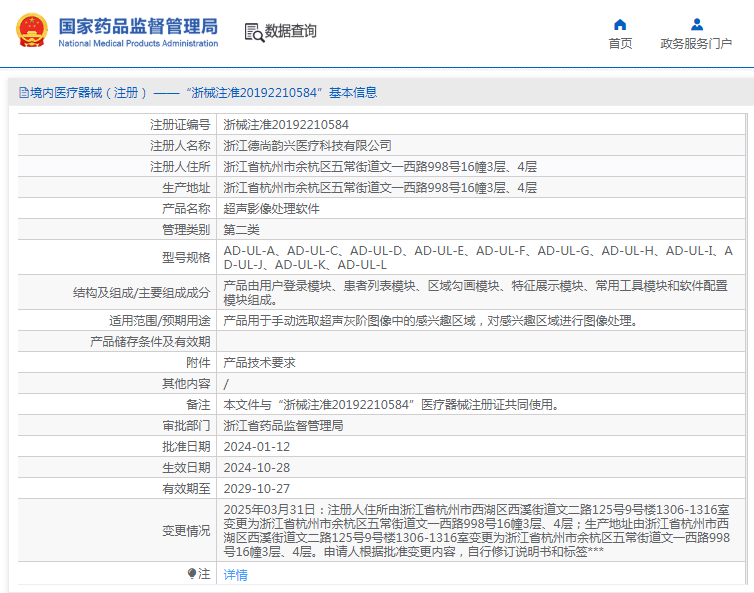Click the 注册证编号 row label

180,125
